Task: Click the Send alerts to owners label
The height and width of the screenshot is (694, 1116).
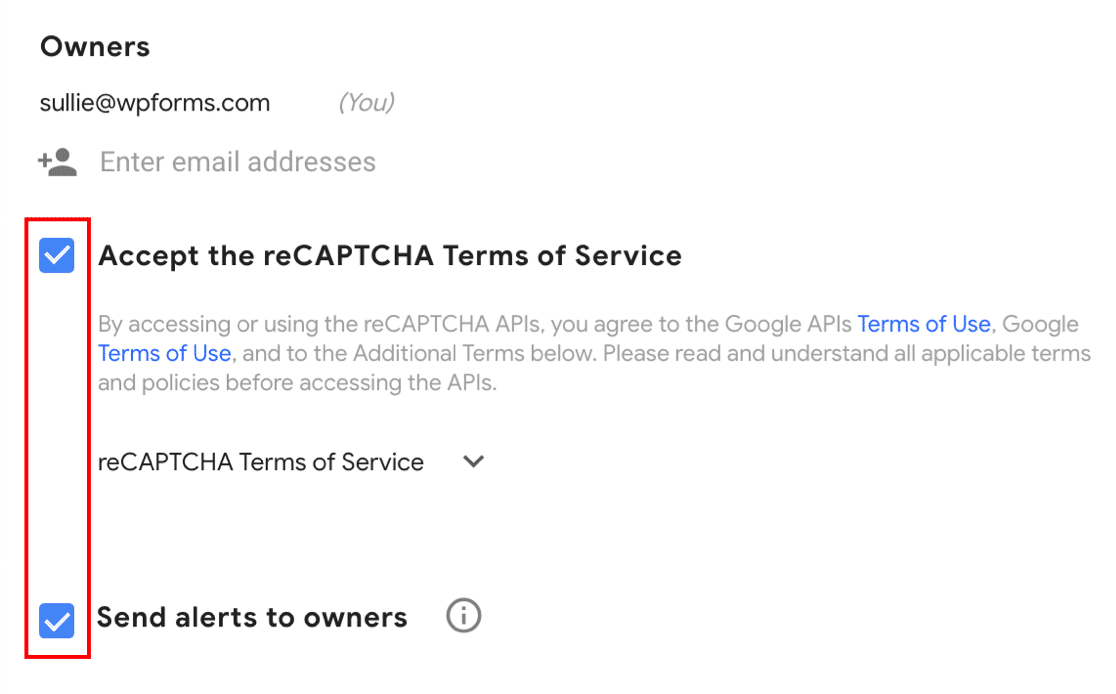Action: (252, 618)
